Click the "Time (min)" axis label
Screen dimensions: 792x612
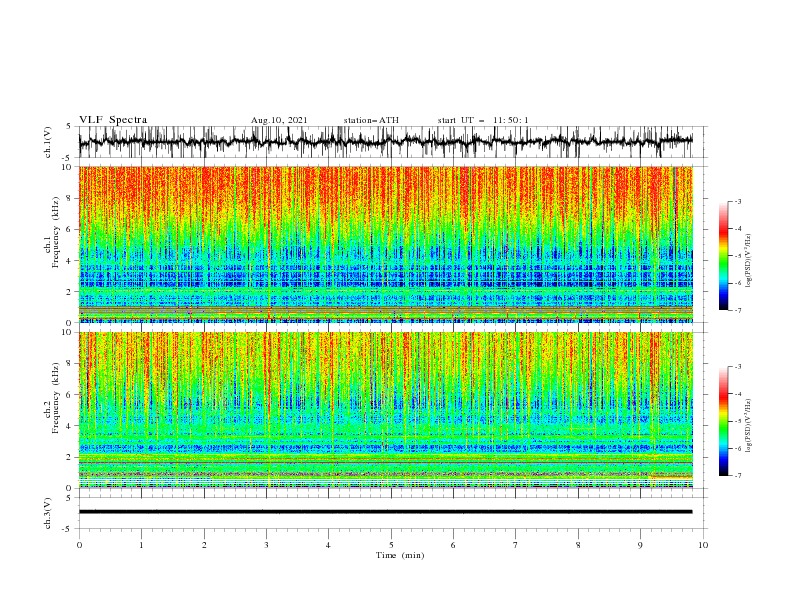pos(400,555)
